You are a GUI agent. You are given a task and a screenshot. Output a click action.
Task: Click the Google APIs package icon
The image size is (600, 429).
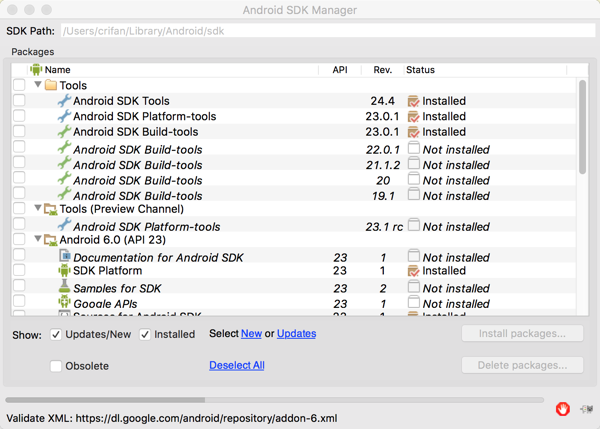click(x=65, y=303)
